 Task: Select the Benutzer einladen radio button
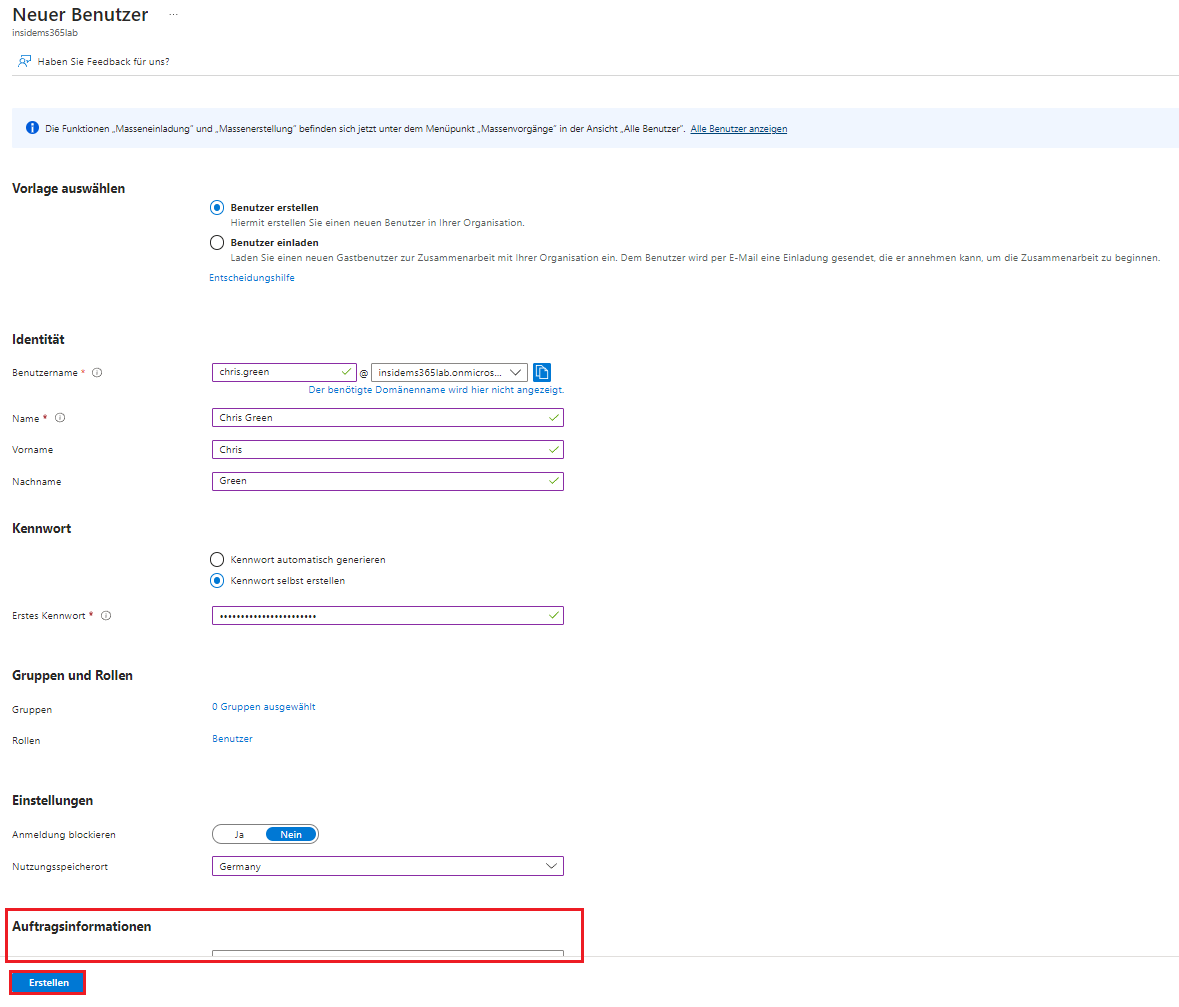tap(217, 242)
